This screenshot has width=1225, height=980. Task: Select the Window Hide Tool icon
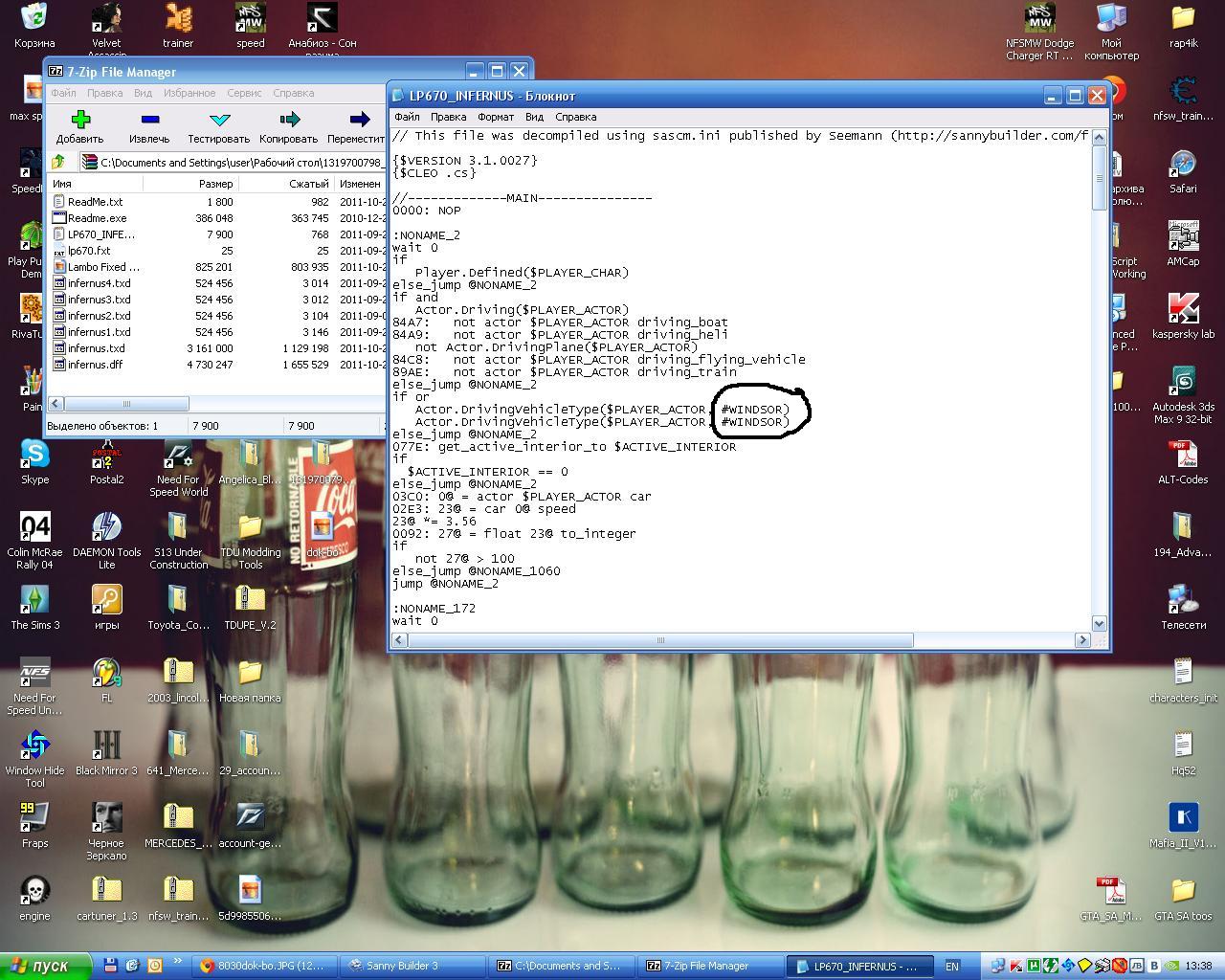(34, 759)
